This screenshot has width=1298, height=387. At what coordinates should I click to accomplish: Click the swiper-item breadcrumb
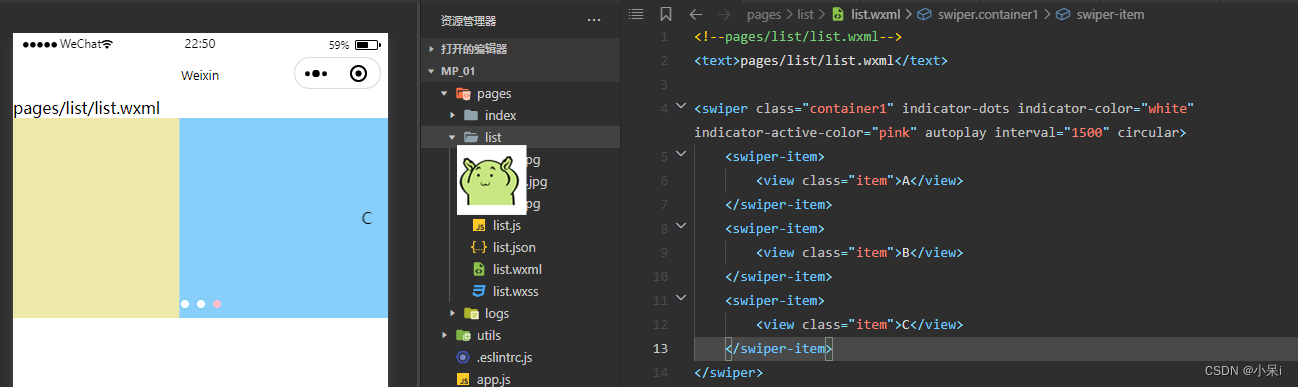1101,14
